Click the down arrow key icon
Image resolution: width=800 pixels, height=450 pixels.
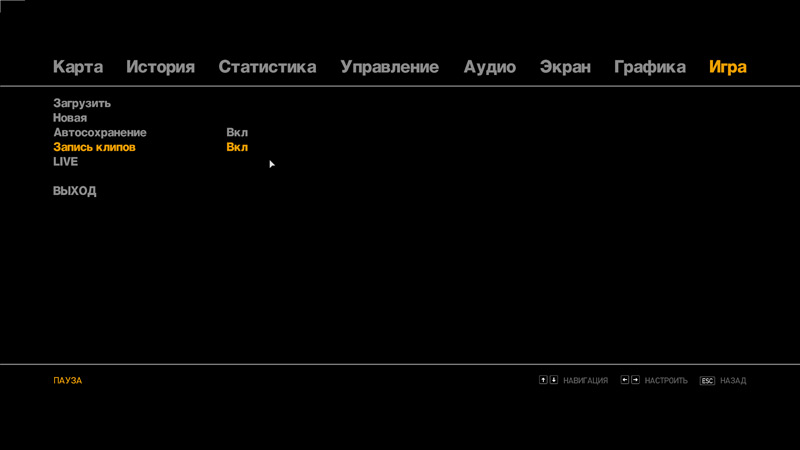click(x=554, y=380)
